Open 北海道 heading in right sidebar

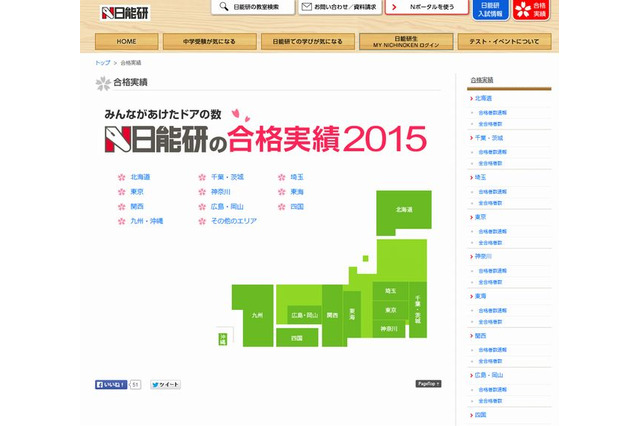tap(483, 98)
